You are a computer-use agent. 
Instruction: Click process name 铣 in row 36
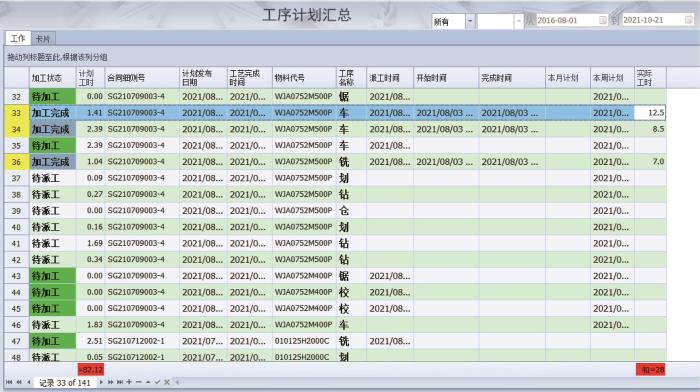point(351,162)
